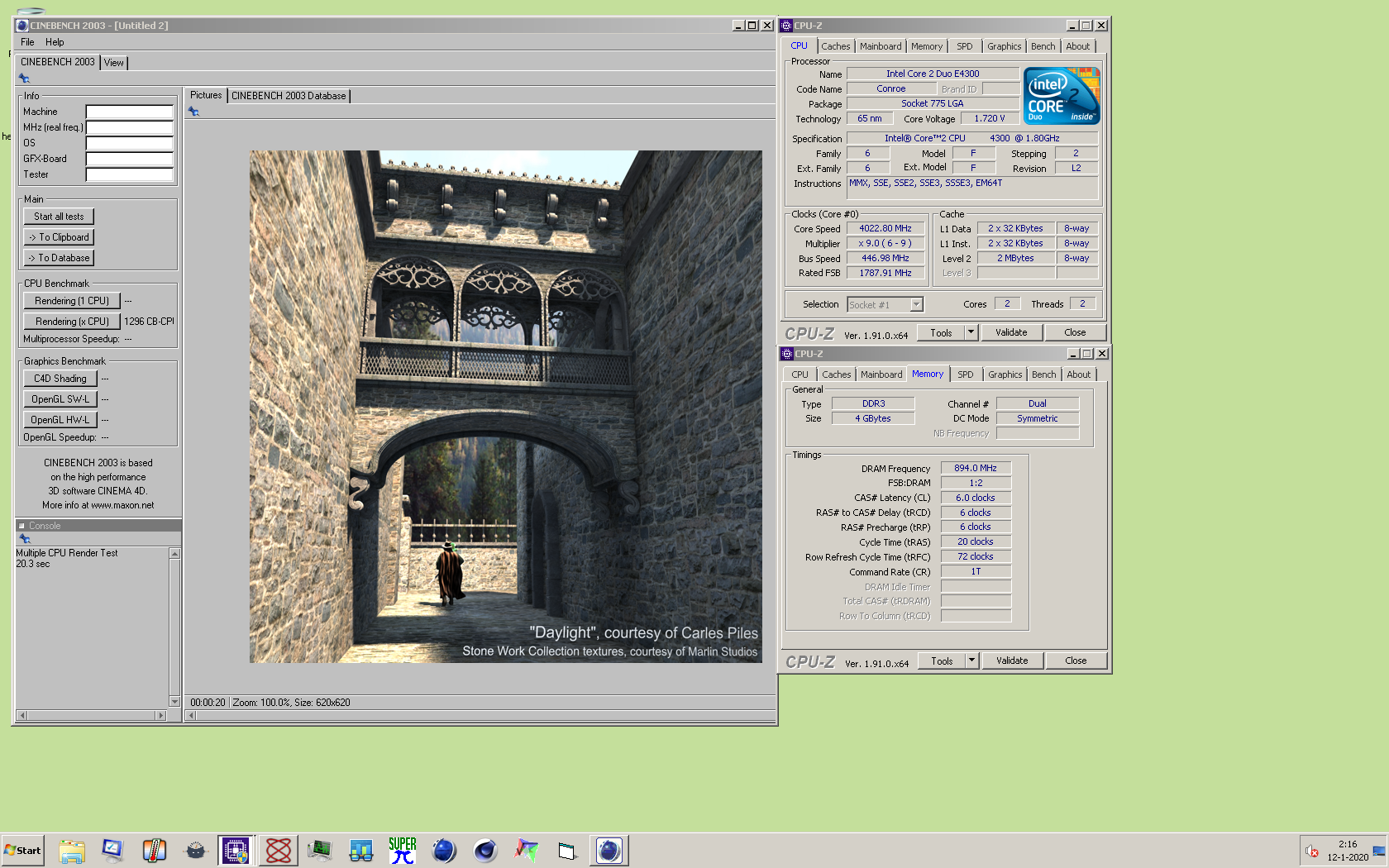1389x868 pixels.
Task: Open the blue sphere Cinebench taskbar shortcut
Action: (x=444, y=851)
